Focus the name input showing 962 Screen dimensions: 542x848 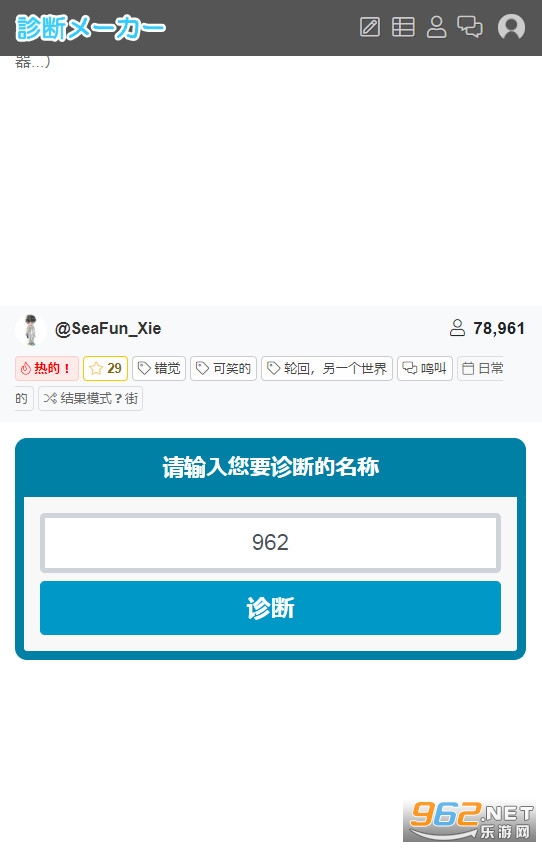click(270, 542)
